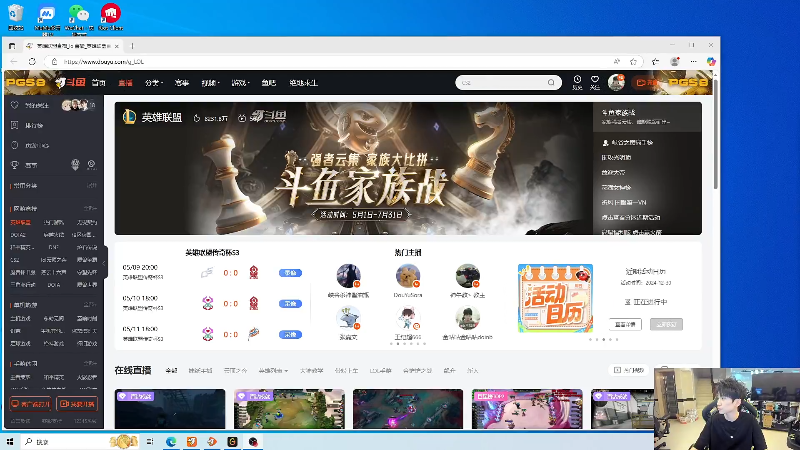Open the dog-avatar streamer in popular streamers

click(408, 276)
